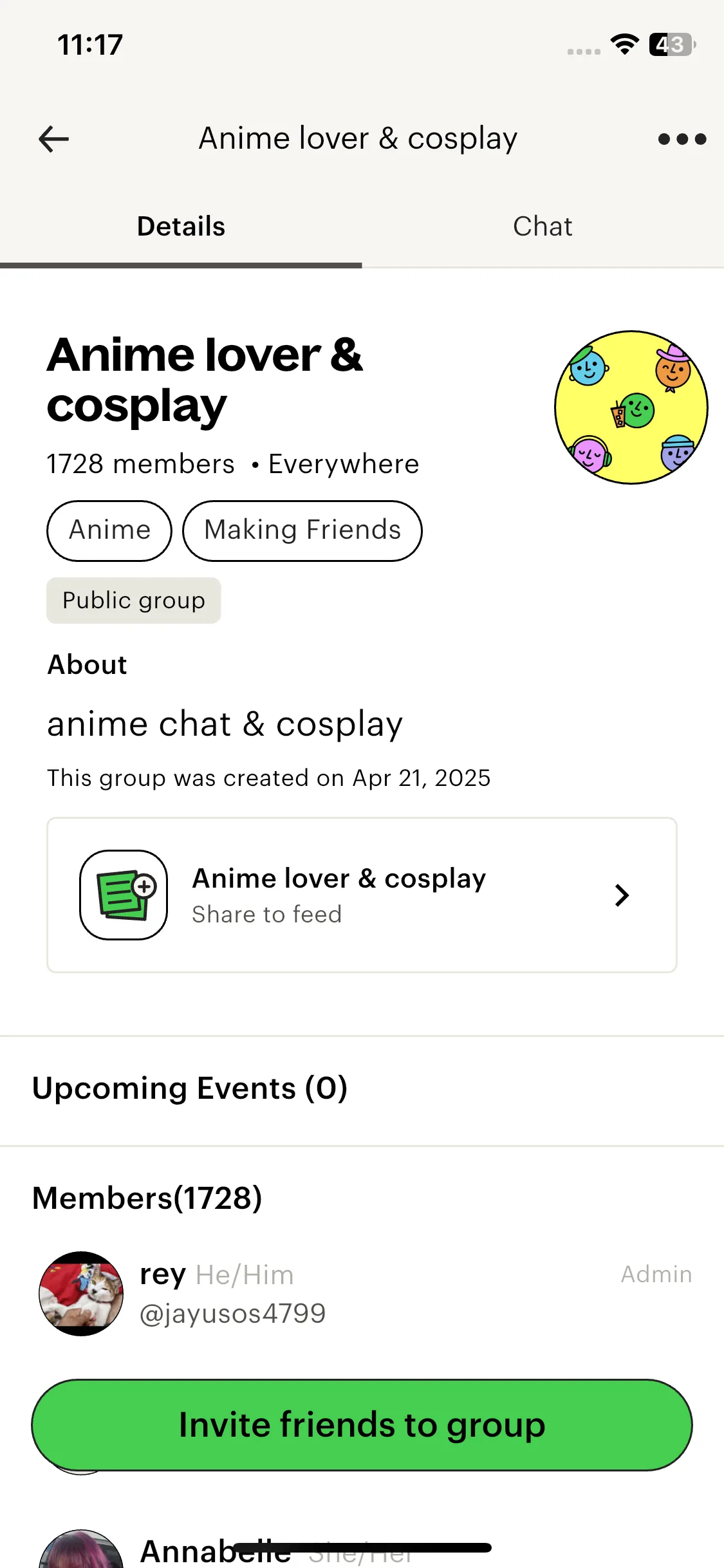Tap the Making Friends tag
Viewport: 724px width, 1568px height.
[x=302, y=530]
